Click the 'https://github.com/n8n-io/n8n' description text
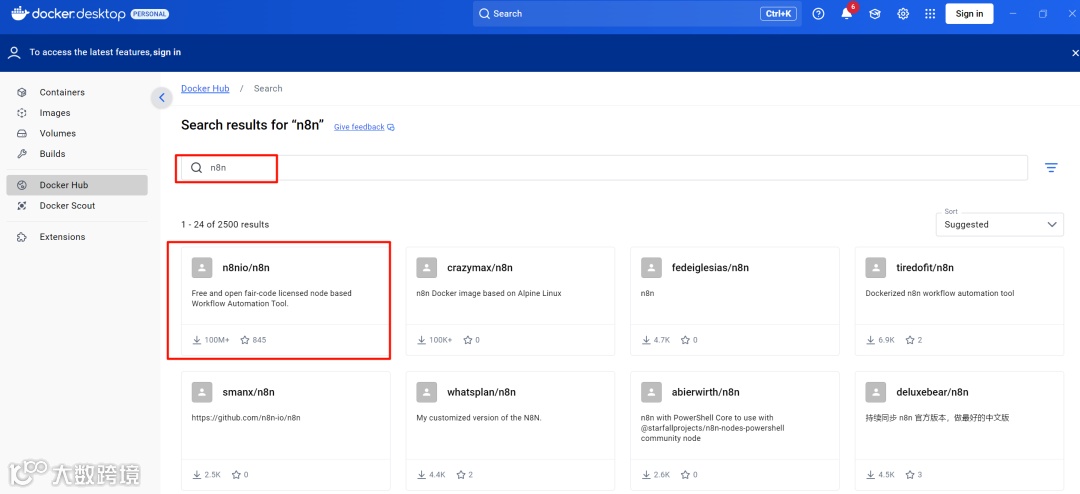Image resolution: width=1080 pixels, height=494 pixels. [x=246, y=418]
